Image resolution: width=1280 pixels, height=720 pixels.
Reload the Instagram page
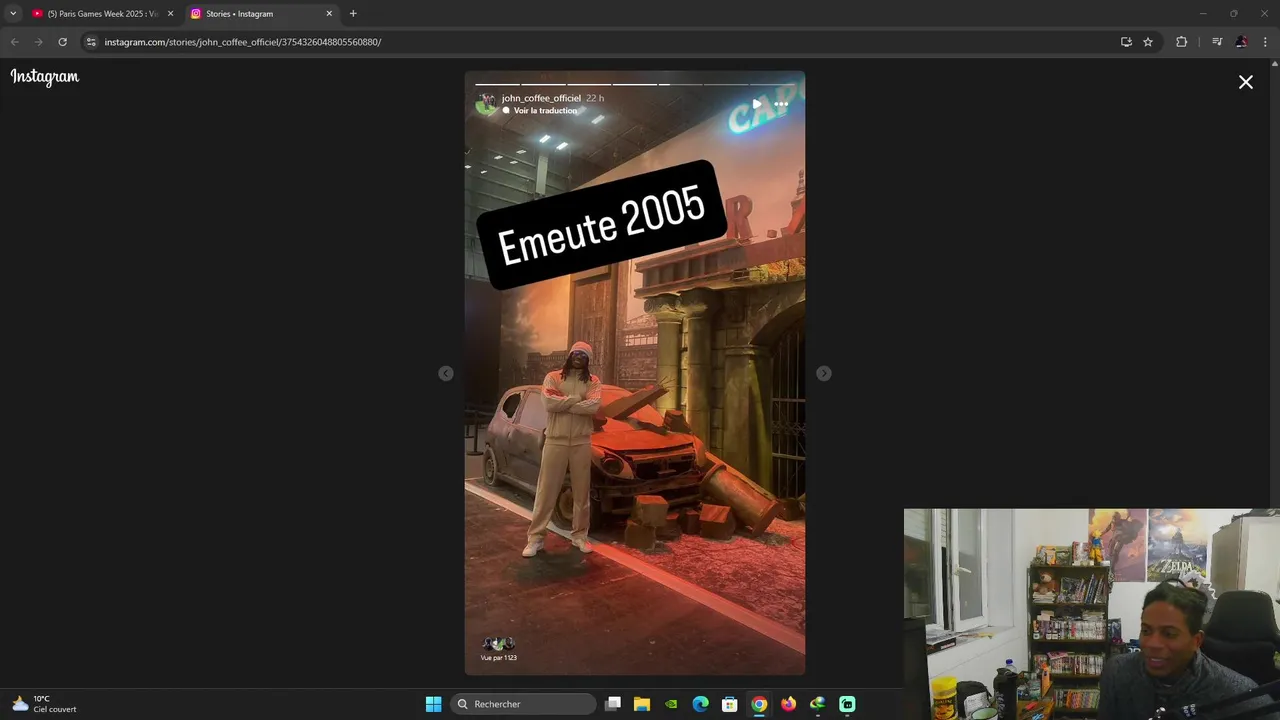coord(62,42)
